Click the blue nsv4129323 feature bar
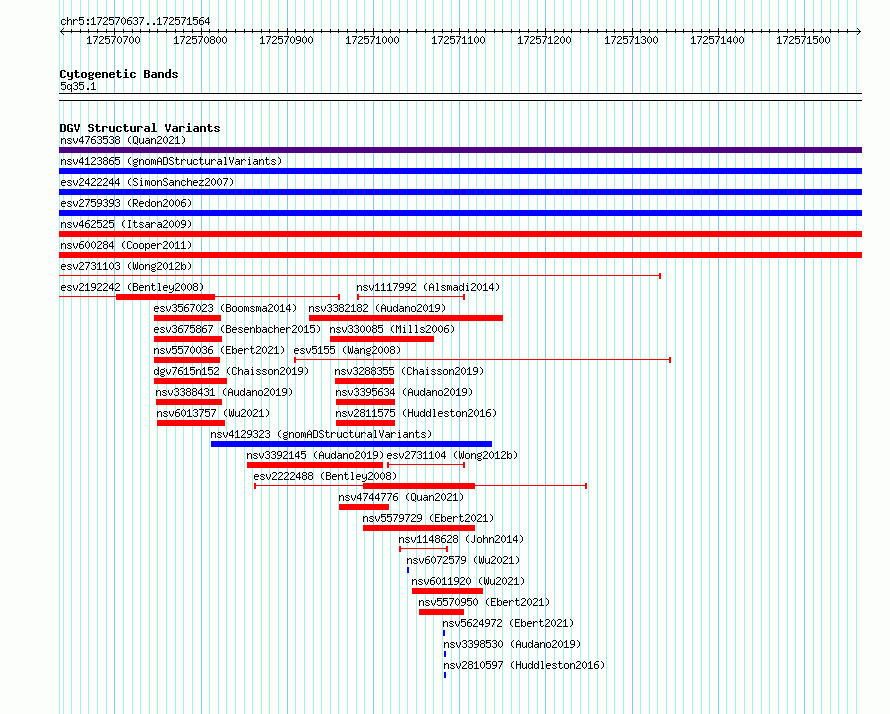890x714 pixels. (351, 444)
